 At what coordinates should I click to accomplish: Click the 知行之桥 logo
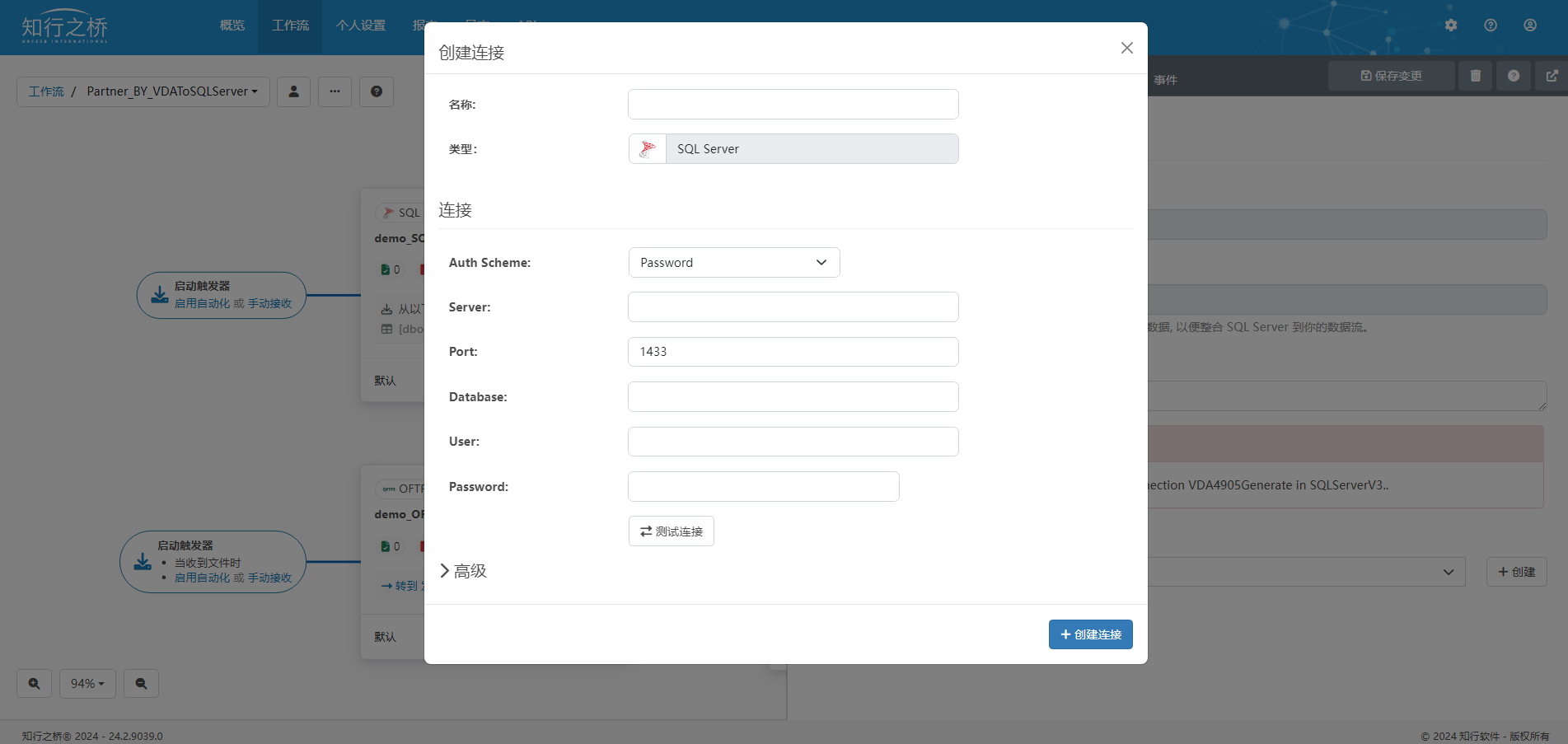click(x=64, y=28)
